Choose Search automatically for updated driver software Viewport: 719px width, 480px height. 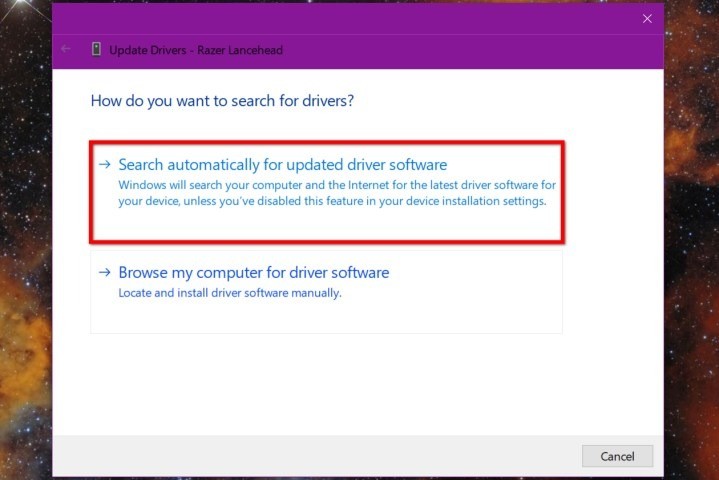pyautogui.click(x=326, y=192)
